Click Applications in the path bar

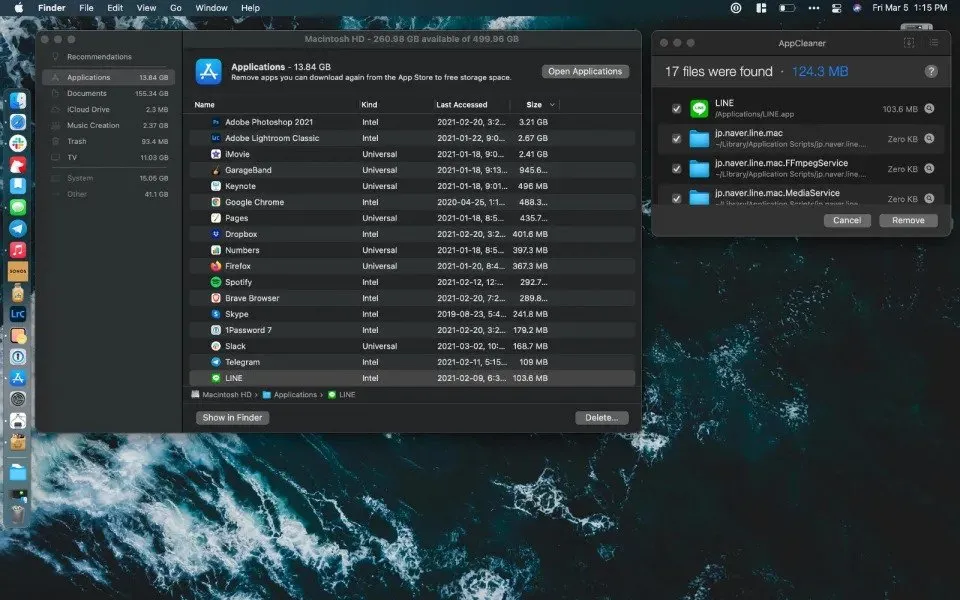coord(295,395)
